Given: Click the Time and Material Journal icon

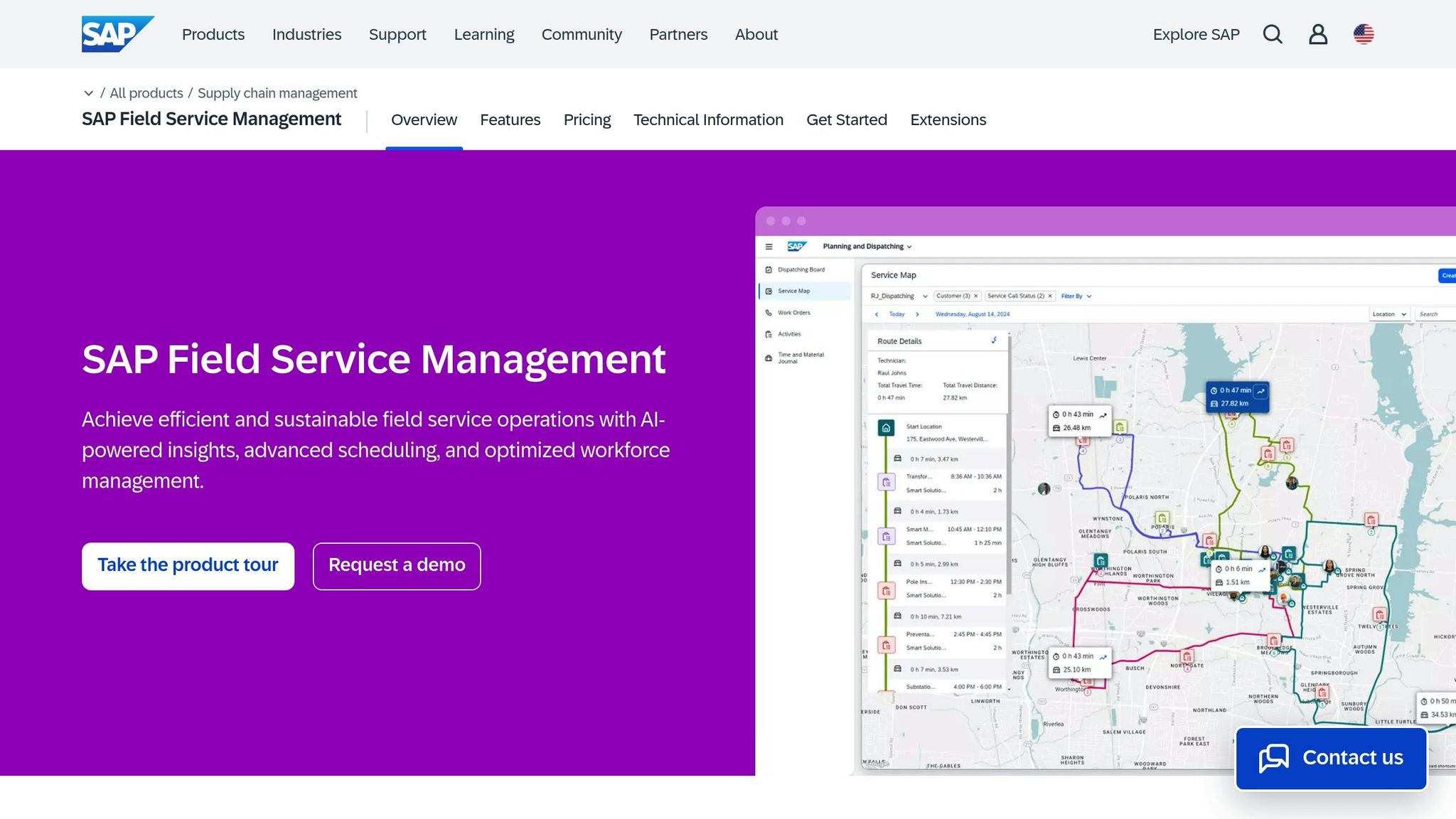Looking at the screenshot, I should point(769,358).
